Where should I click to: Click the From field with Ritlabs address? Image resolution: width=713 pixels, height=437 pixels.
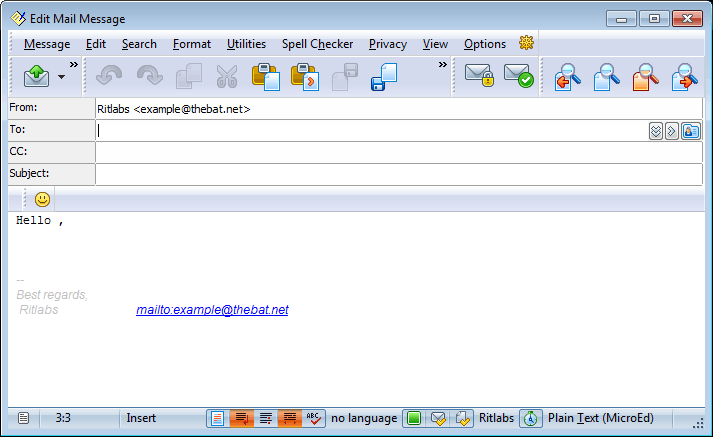click(x=399, y=109)
